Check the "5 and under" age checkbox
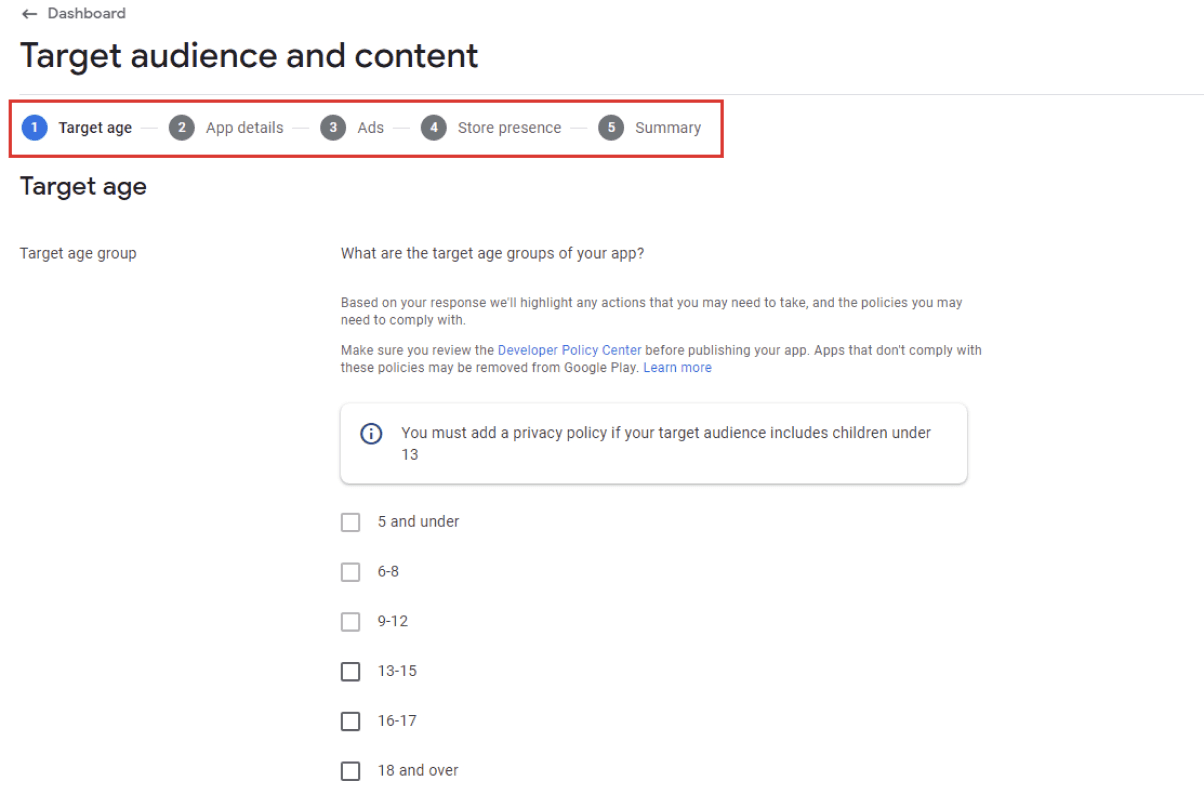1204x795 pixels. (x=350, y=521)
